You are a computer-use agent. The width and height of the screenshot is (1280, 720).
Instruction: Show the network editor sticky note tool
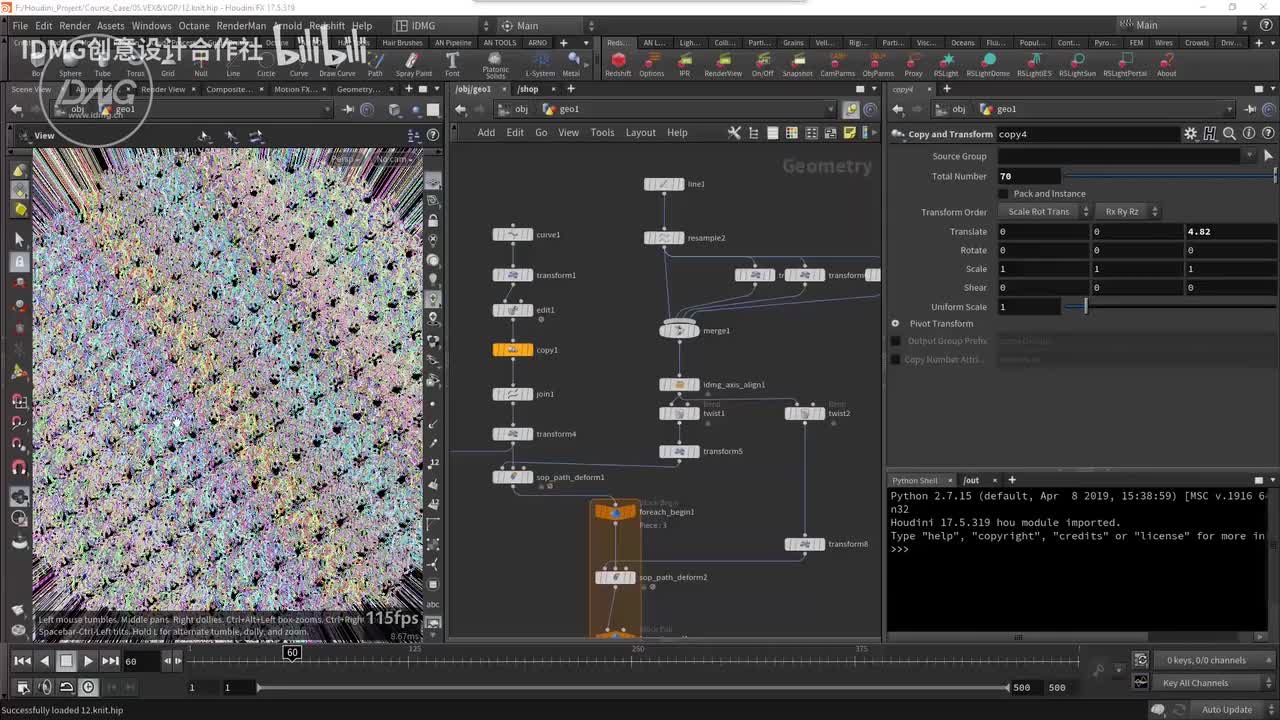click(850, 132)
